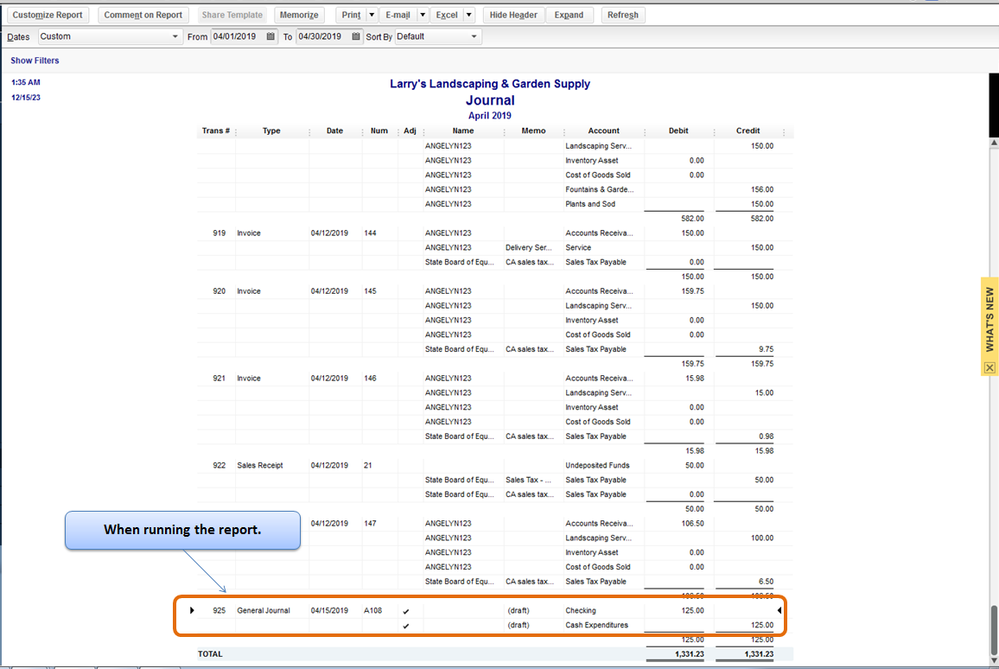Click the From date field

pos(238,36)
